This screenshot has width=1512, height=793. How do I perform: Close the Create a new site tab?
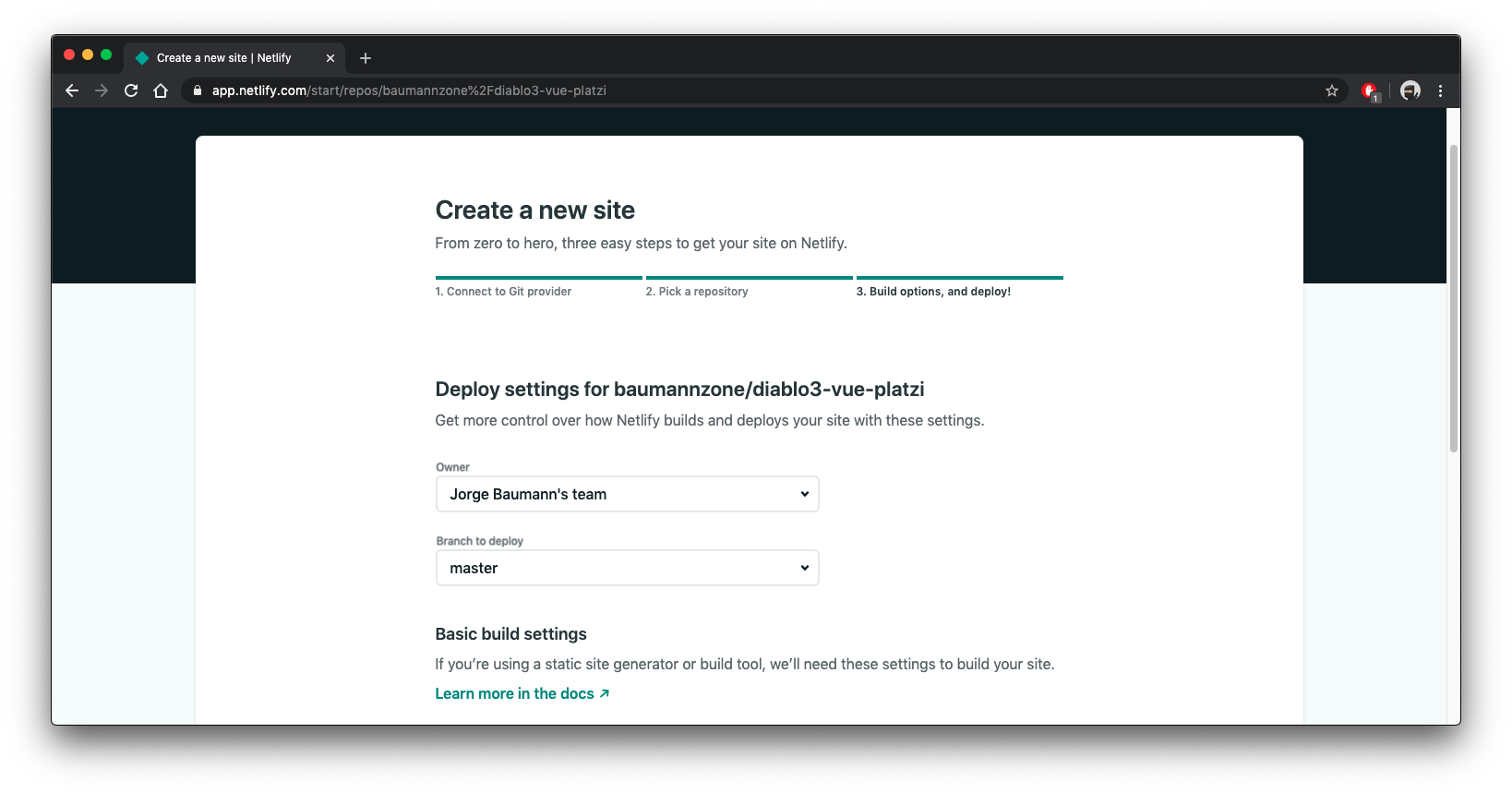click(x=330, y=58)
